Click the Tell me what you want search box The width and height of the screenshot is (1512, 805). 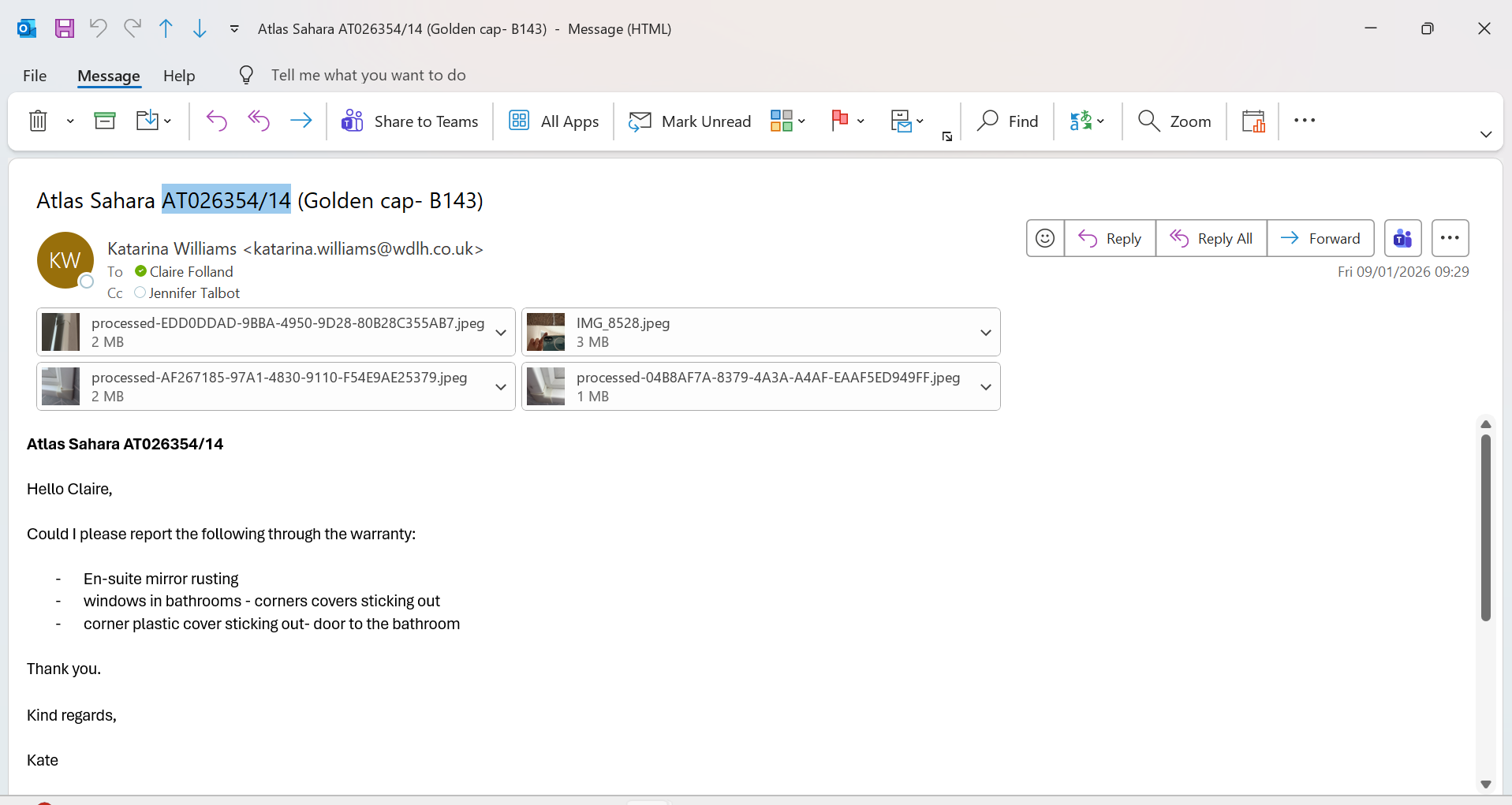tap(368, 75)
